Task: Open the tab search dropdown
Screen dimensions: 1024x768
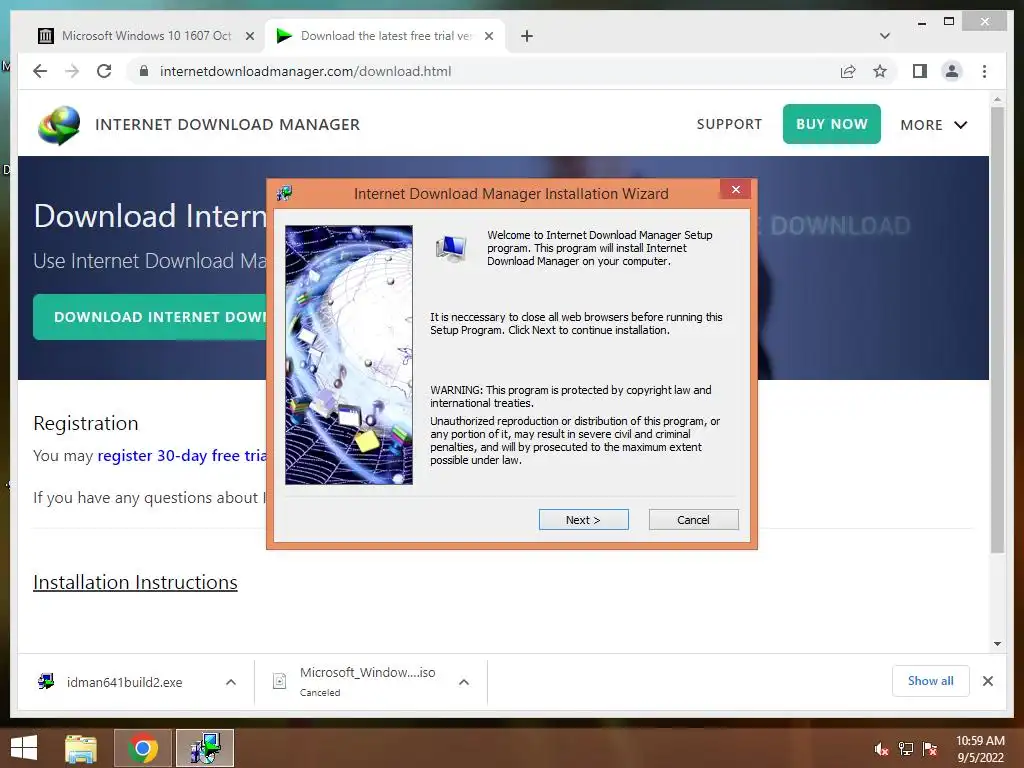Action: coord(885,36)
